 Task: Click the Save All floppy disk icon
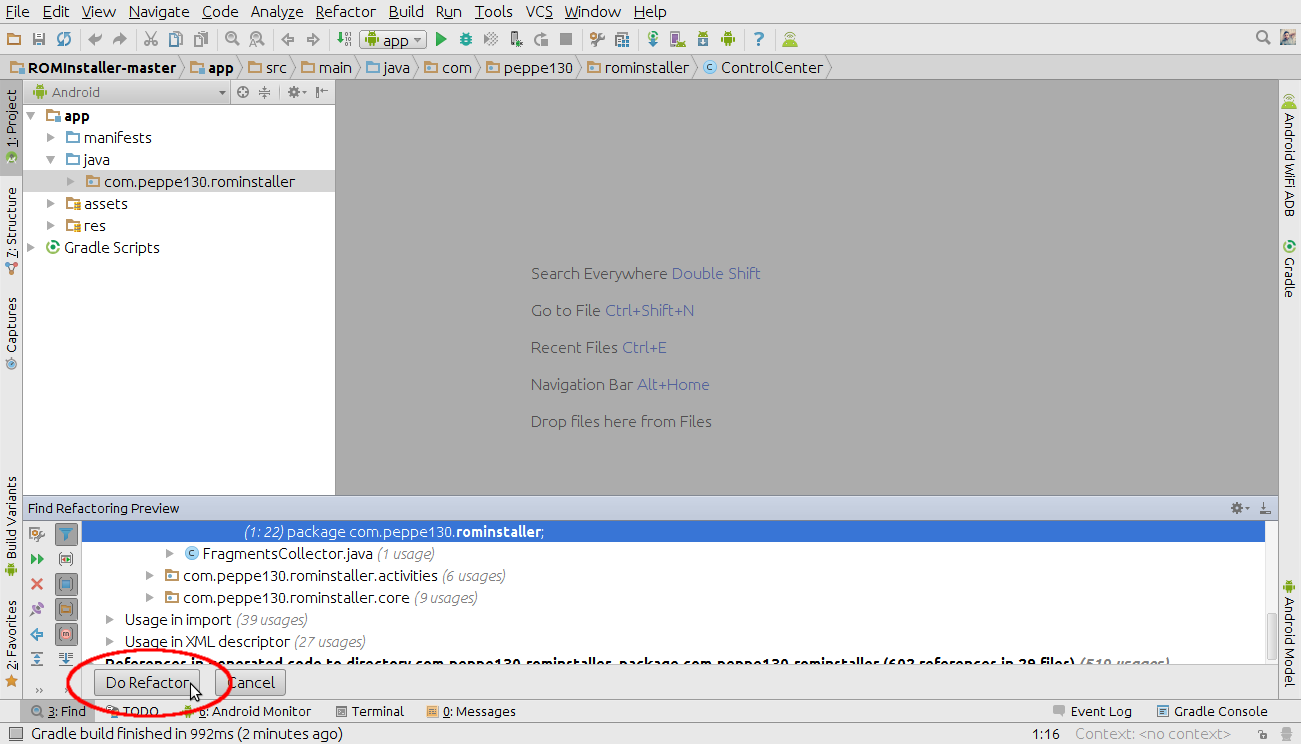pos(39,40)
